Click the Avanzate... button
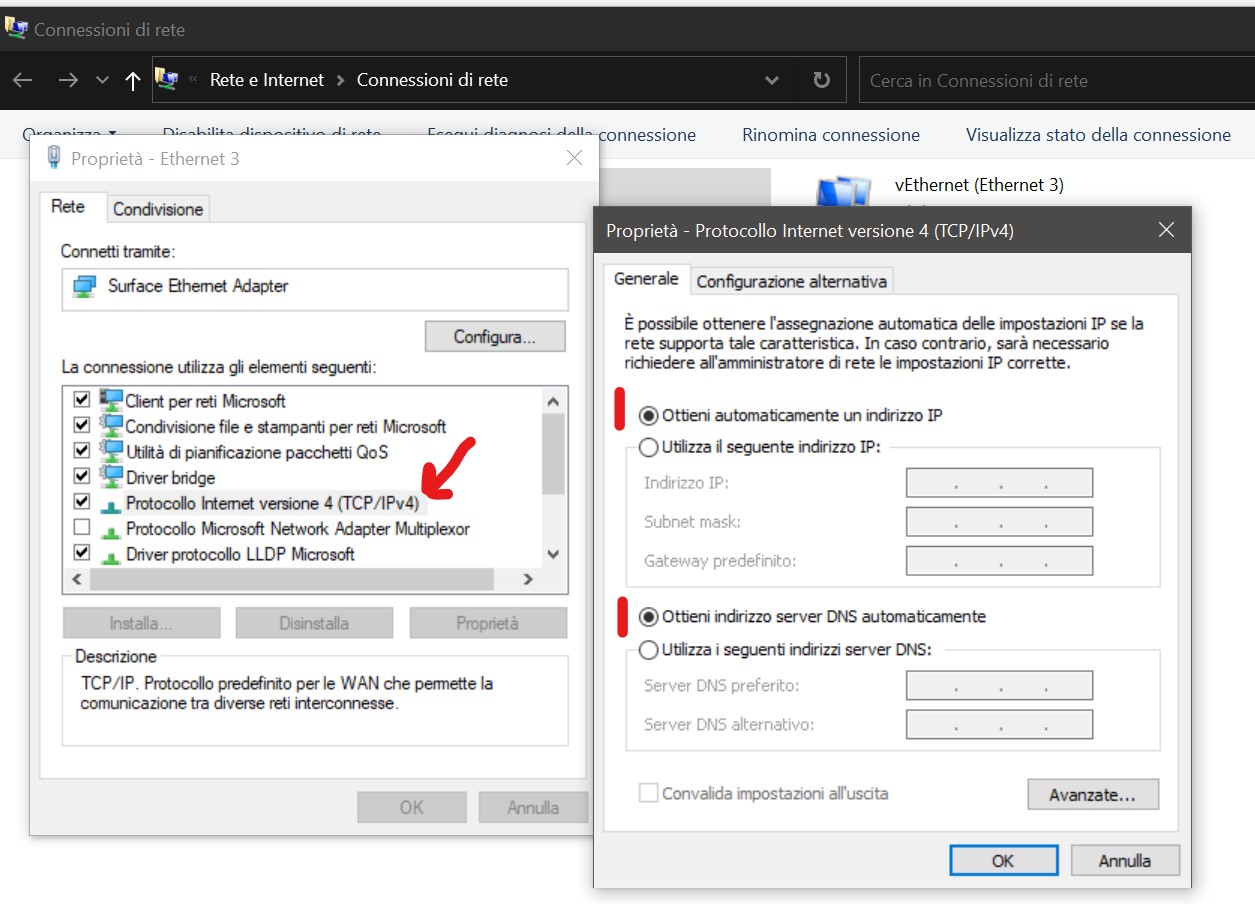The width and height of the screenshot is (1255, 904). click(1092, 795)
